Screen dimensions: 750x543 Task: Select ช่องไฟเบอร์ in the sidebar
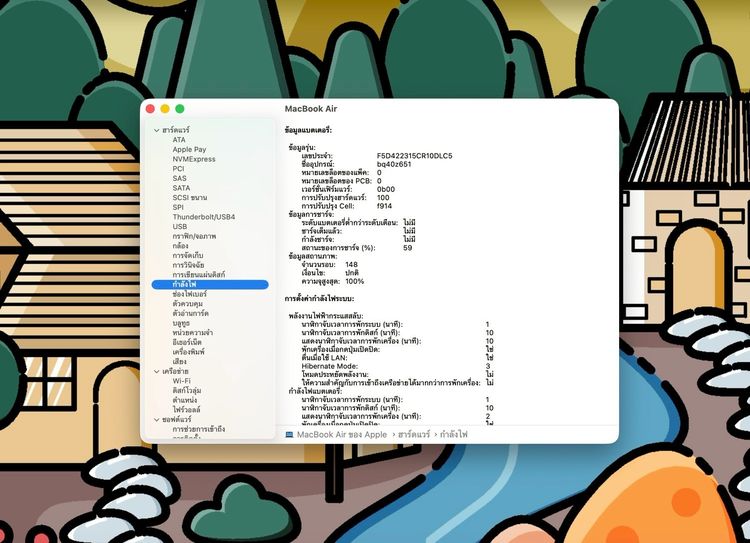point(189,294)
